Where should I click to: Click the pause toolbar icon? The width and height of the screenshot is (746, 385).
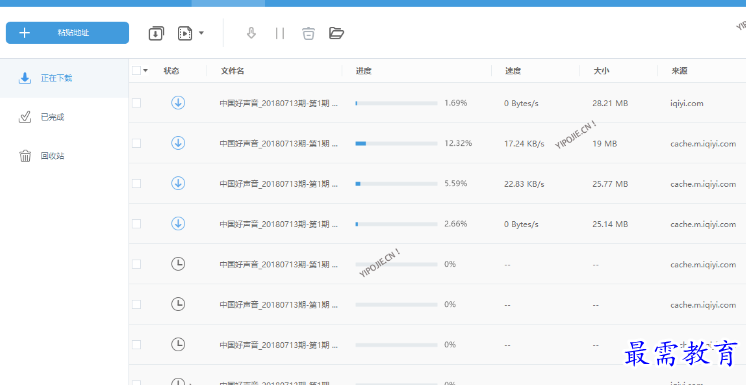pyautogui.click(x=280, y=33)
